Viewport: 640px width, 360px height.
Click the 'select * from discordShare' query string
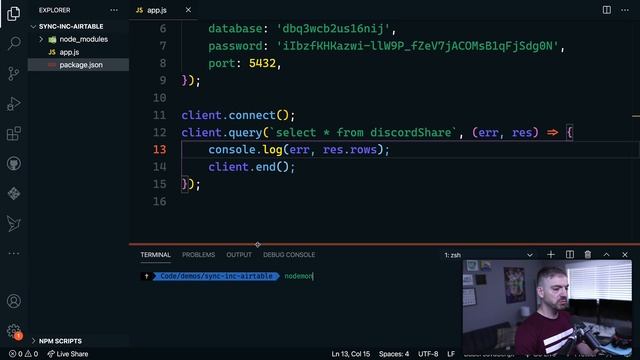[363, 133]
